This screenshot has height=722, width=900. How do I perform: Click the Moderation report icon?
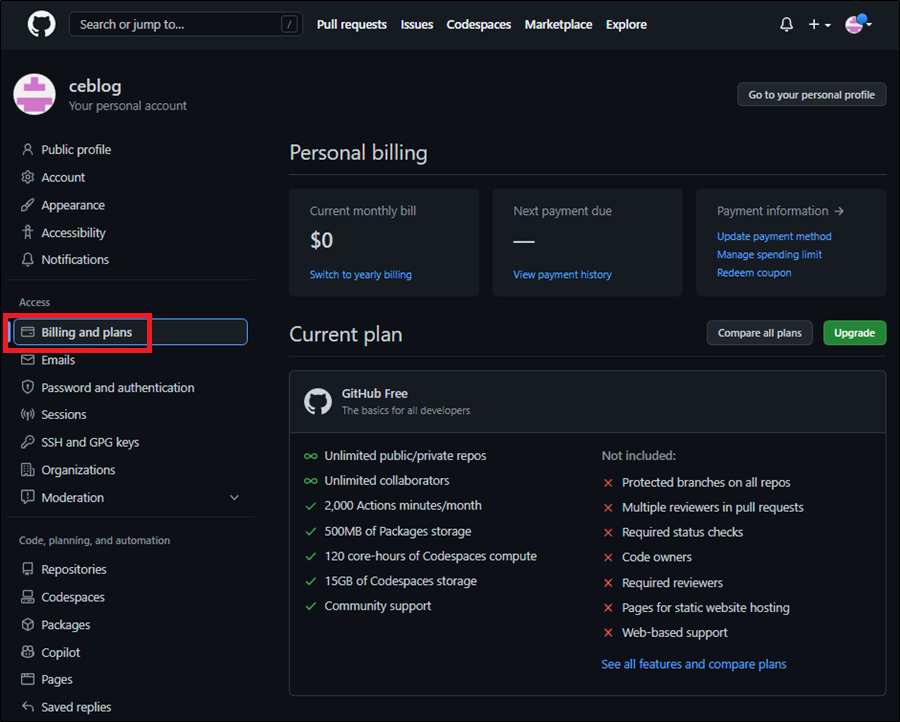[28, 497]
